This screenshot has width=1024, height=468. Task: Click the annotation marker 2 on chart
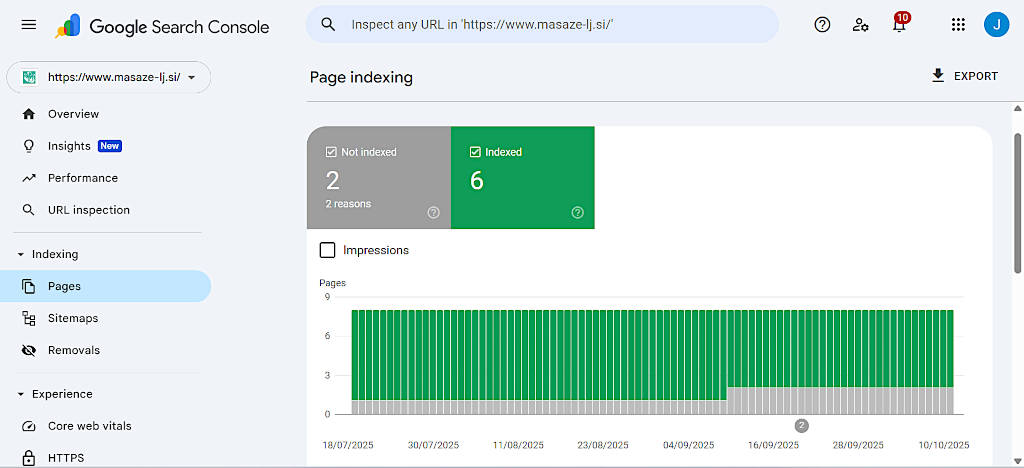click(x=801, y=425)
